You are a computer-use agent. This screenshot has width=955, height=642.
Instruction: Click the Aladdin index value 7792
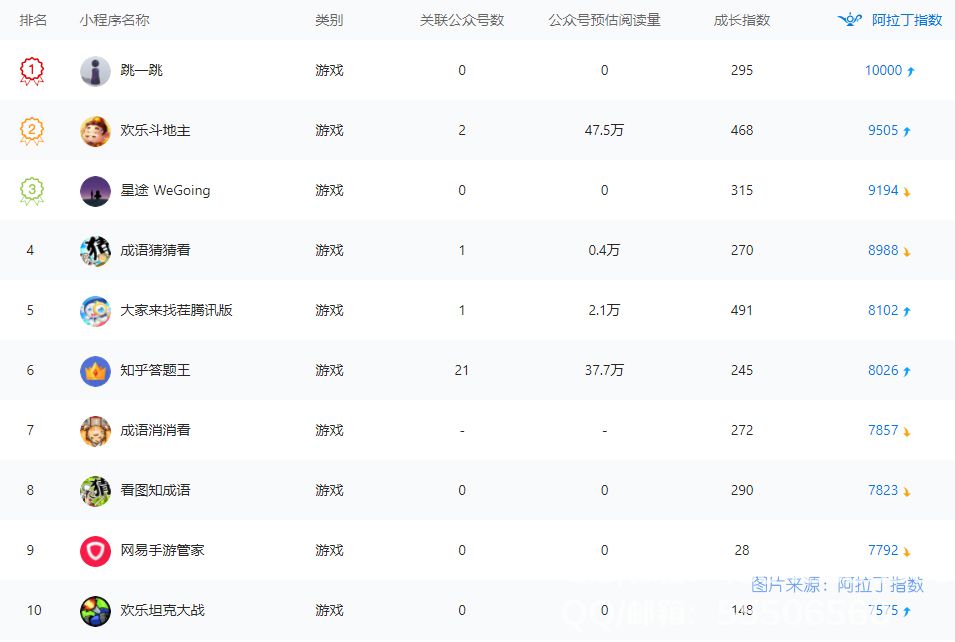883,550
